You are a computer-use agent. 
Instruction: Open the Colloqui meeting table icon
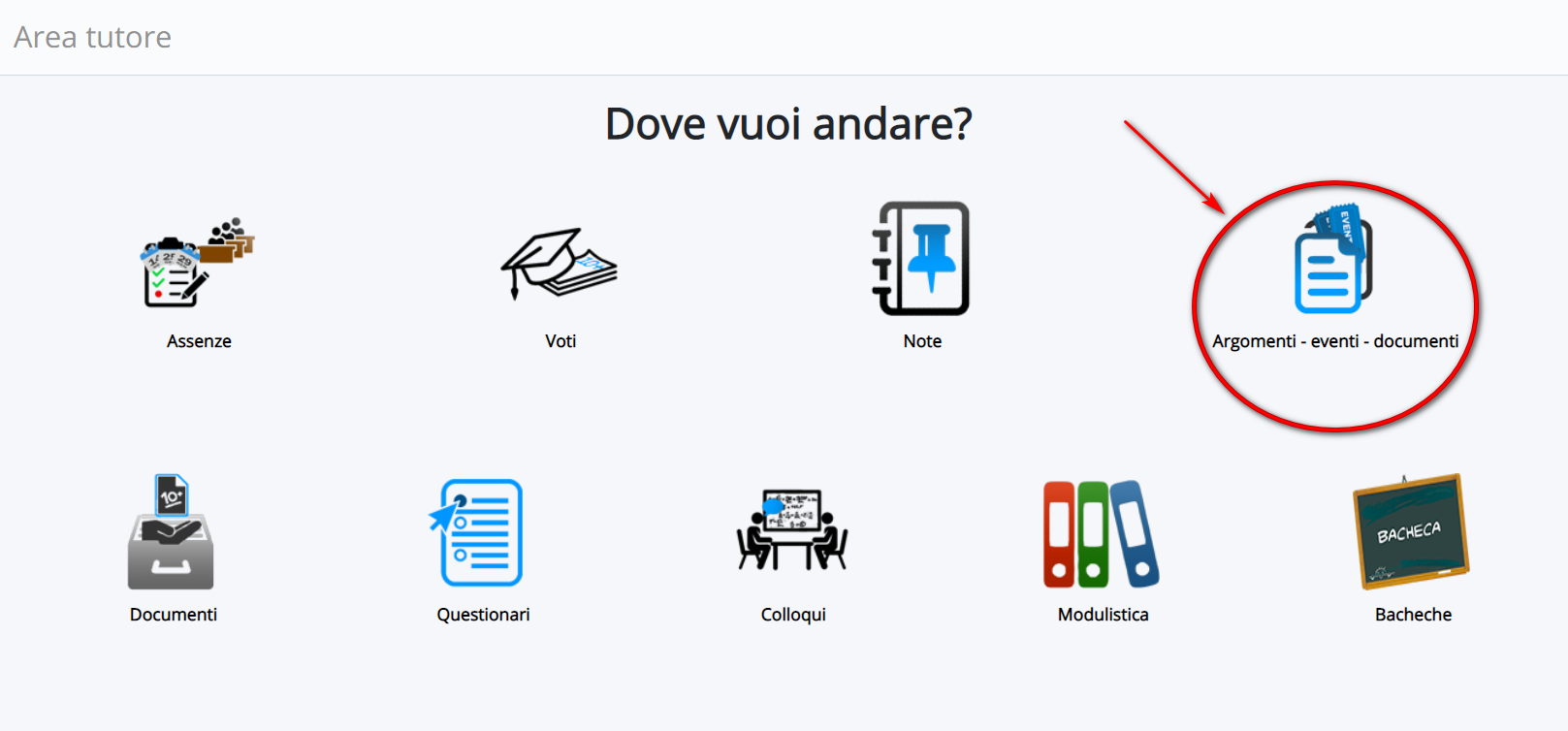[x=792, y=529]
